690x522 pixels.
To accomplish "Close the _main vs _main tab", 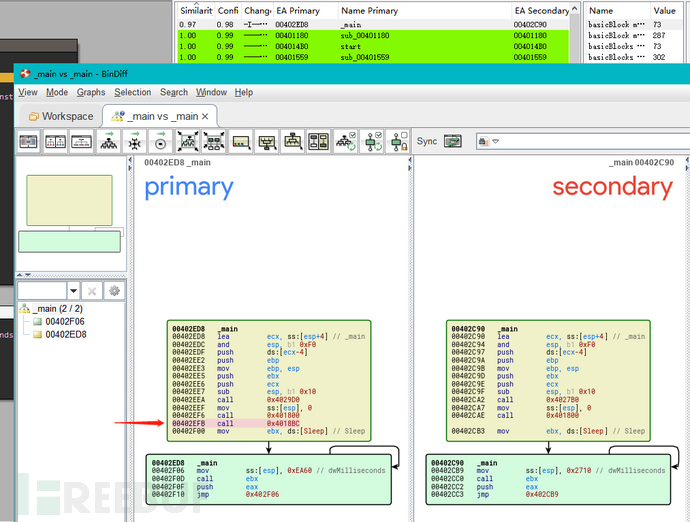I will click(x=205, y=117).
